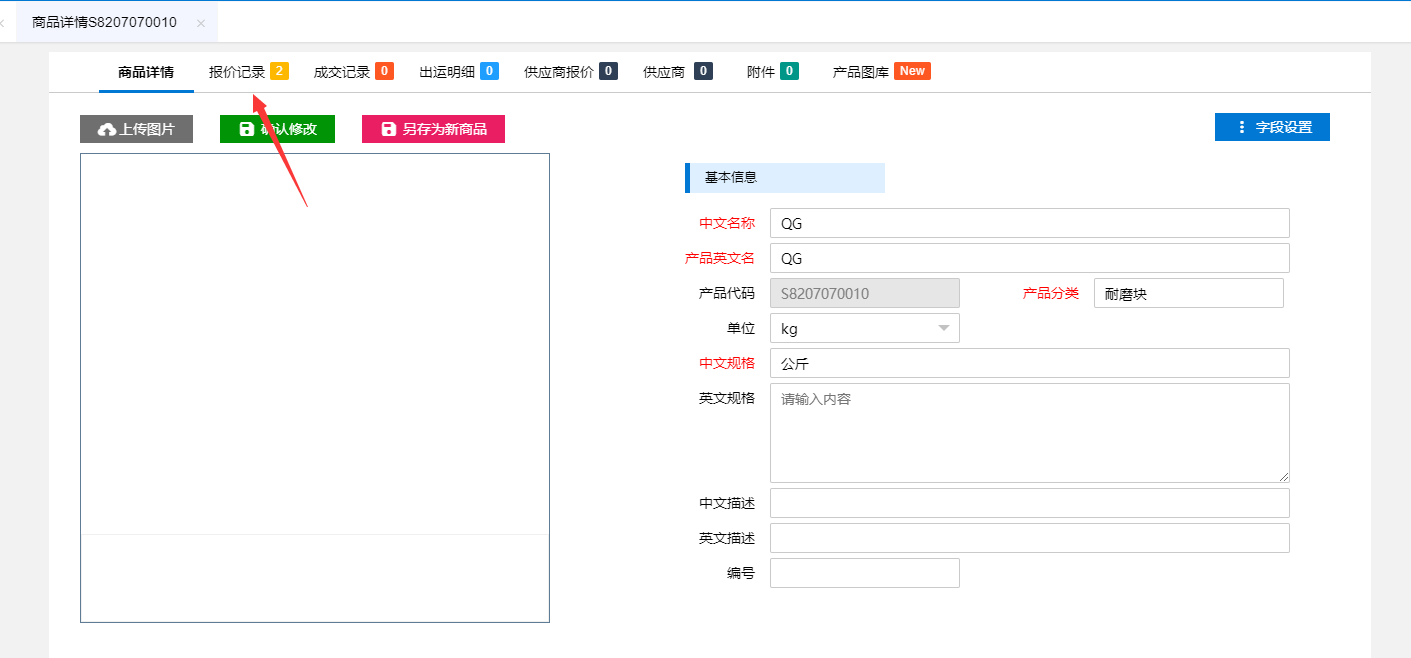
Task: Click the New badge on 产品图库
Action: [x=912, y=71]
